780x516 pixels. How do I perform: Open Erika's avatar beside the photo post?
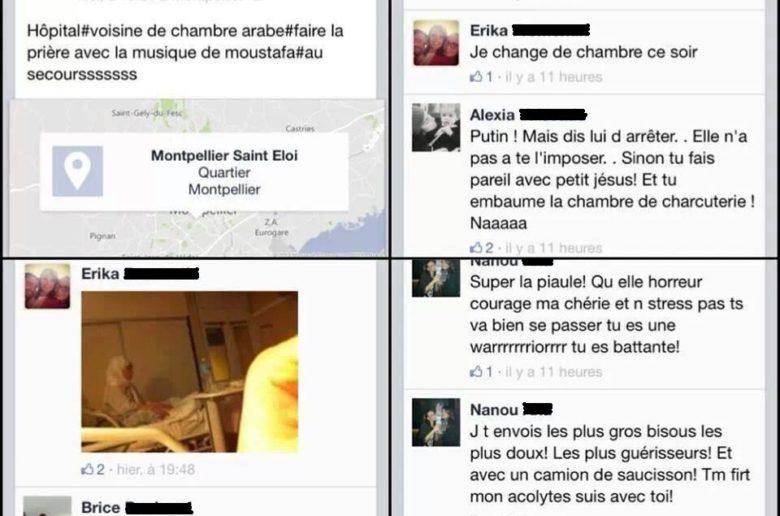[x=47, y=286]
